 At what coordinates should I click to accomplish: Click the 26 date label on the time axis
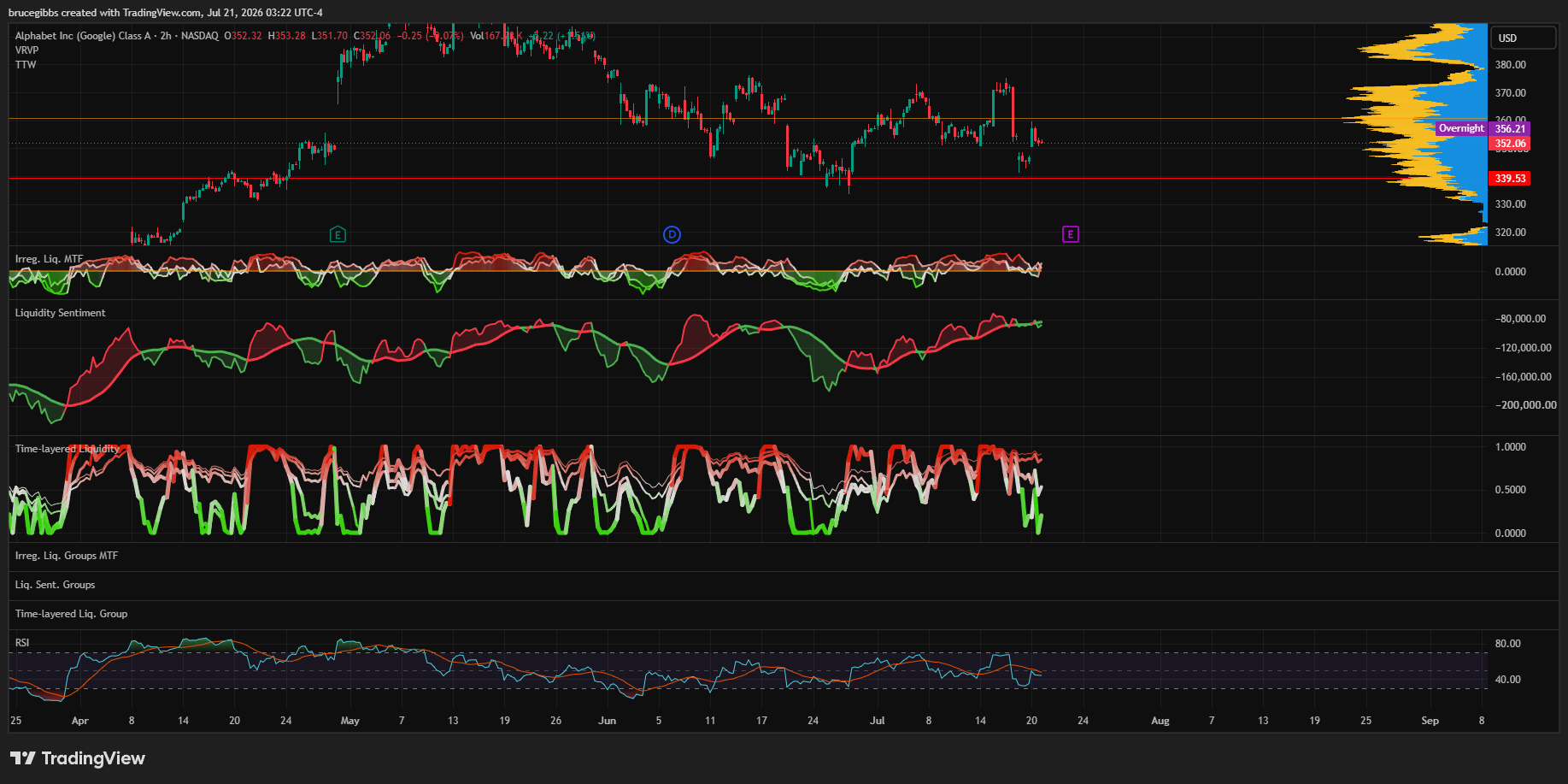point(556,721)
